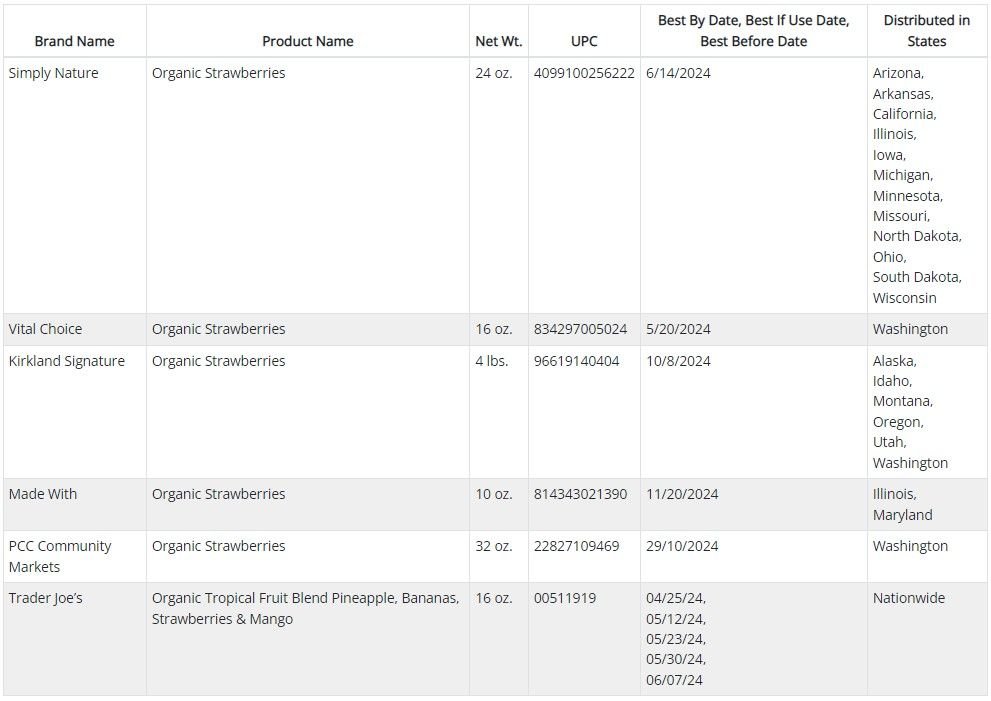Select the PCC Community Markets cell
The height and width of the screenshot is (701, 991).
tap(60, 556)
